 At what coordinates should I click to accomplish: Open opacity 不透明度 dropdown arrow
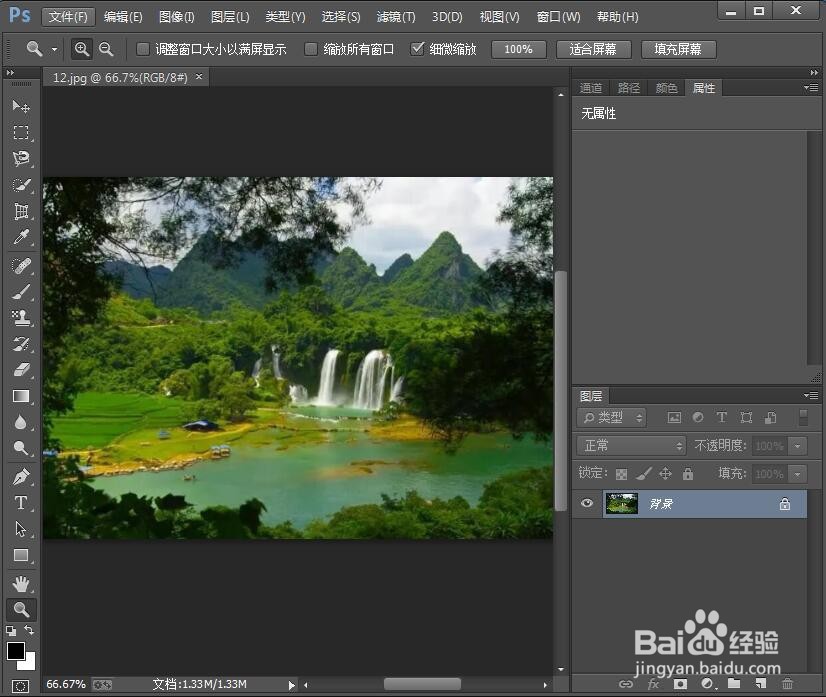coord(798,446)
